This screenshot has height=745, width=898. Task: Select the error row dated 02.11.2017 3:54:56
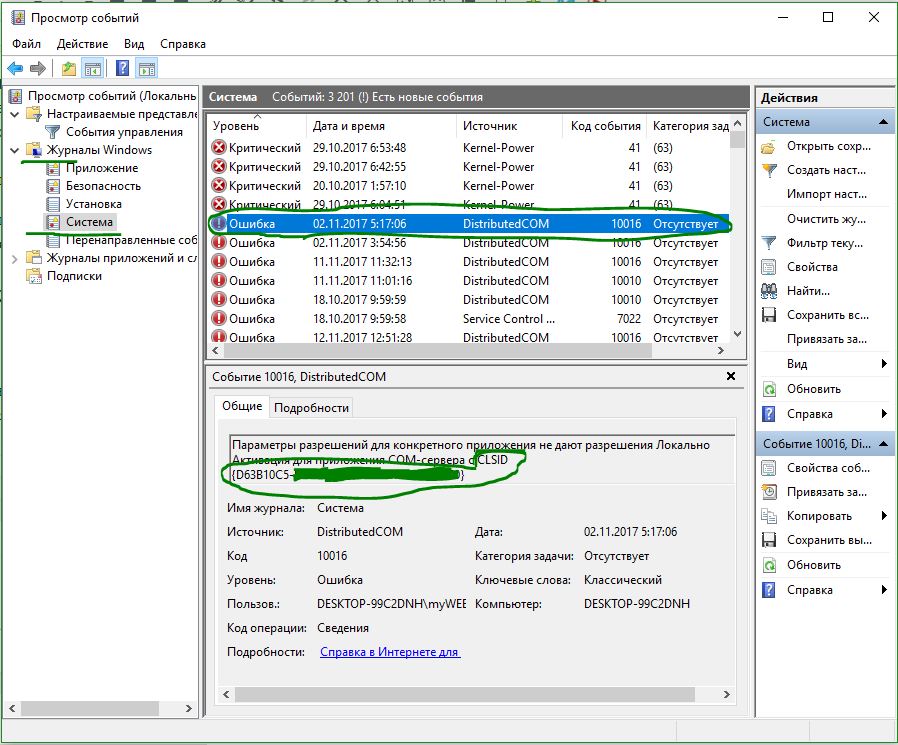click(469, 243)
